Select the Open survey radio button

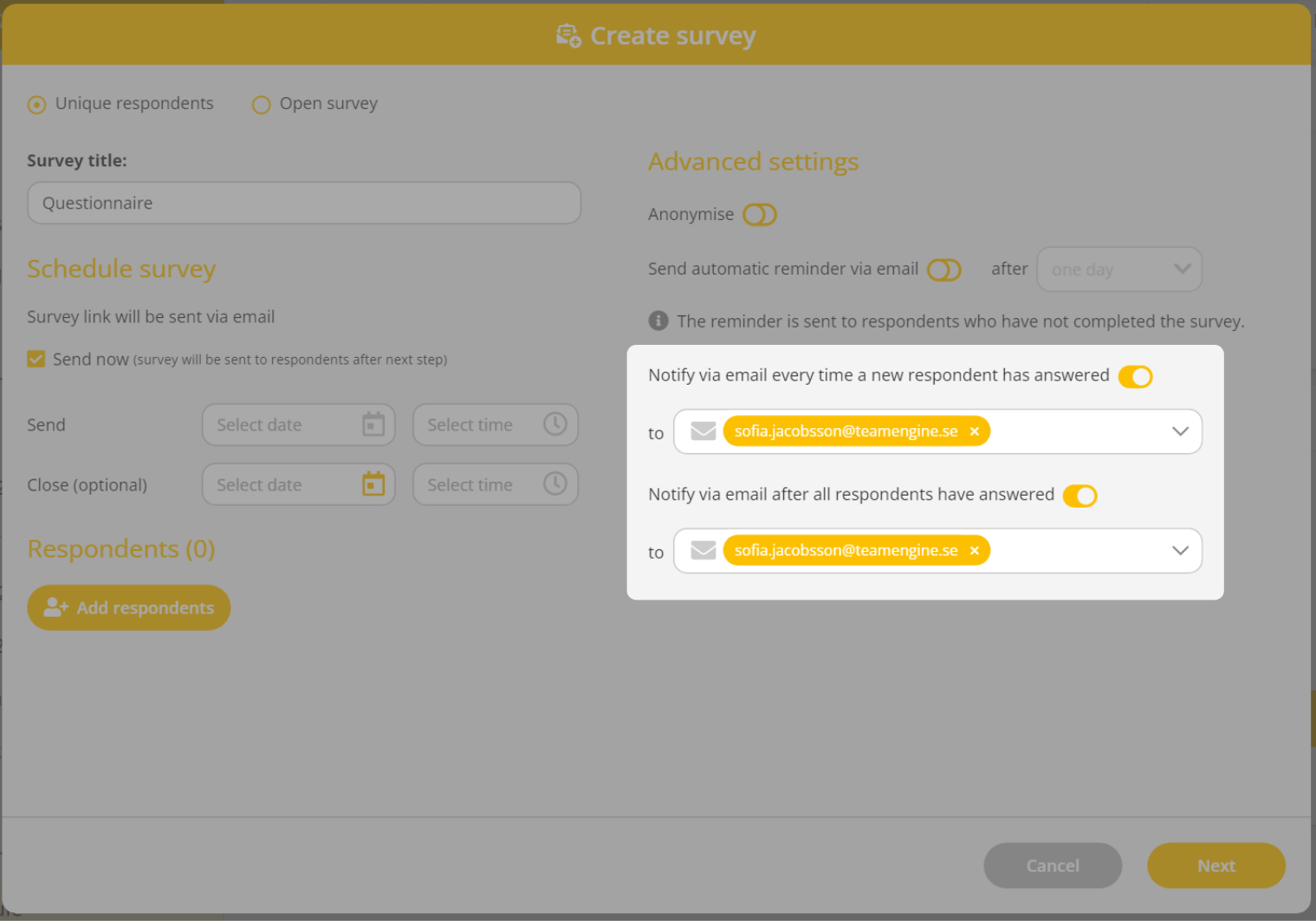coord(261,105)
